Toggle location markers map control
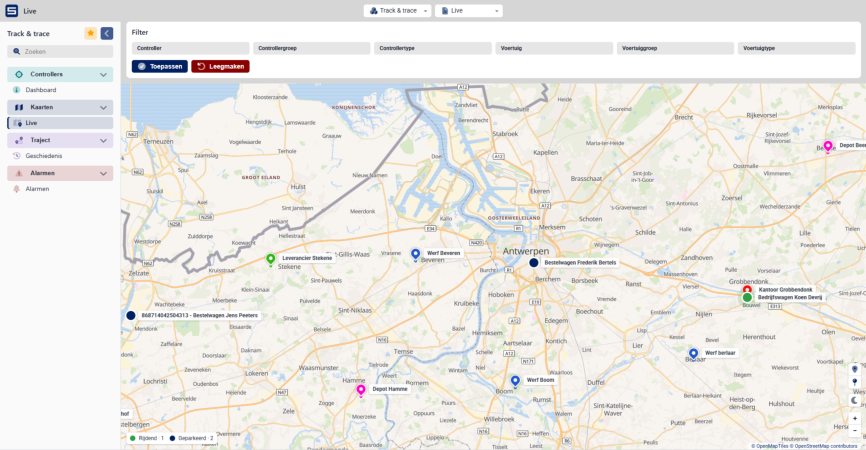The width and height of the screenshot is (866, 450). 855,369
